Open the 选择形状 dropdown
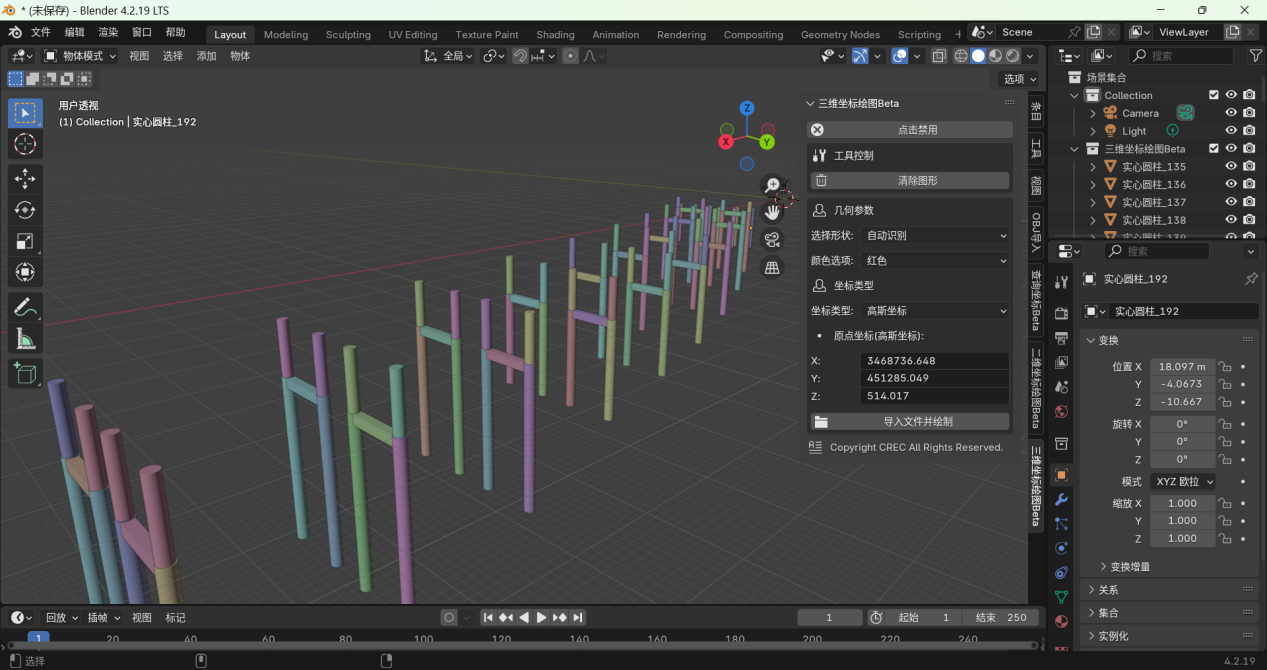The image size is (1267, 670). [935, 235]
